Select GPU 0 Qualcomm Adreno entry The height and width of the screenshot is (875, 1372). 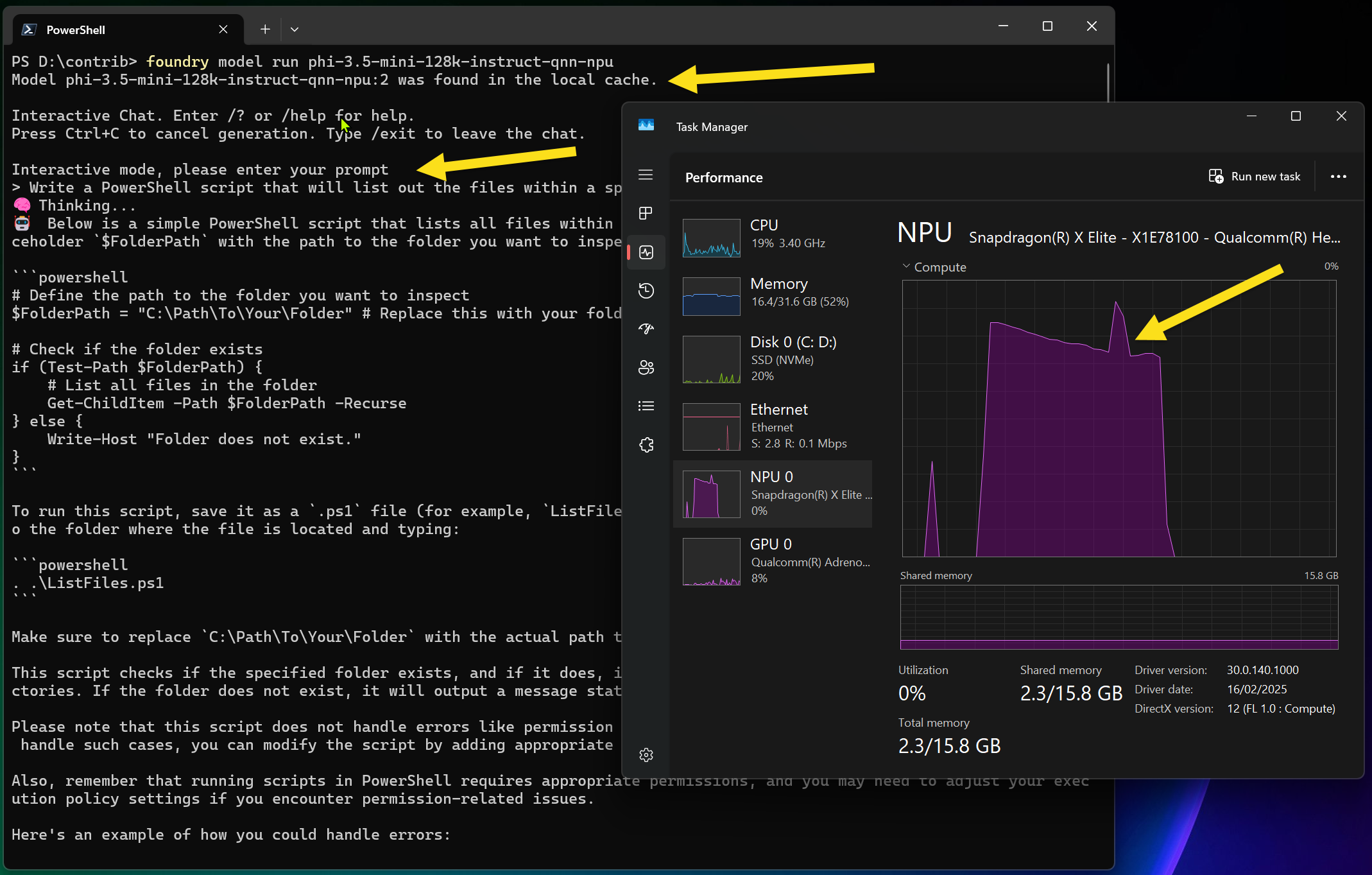773,560
